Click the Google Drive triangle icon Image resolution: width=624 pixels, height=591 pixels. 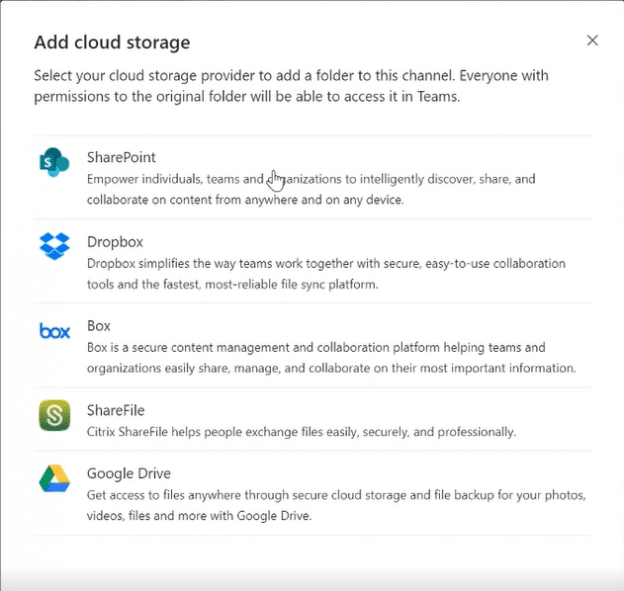pyautogui.click(x=54, y=479)
